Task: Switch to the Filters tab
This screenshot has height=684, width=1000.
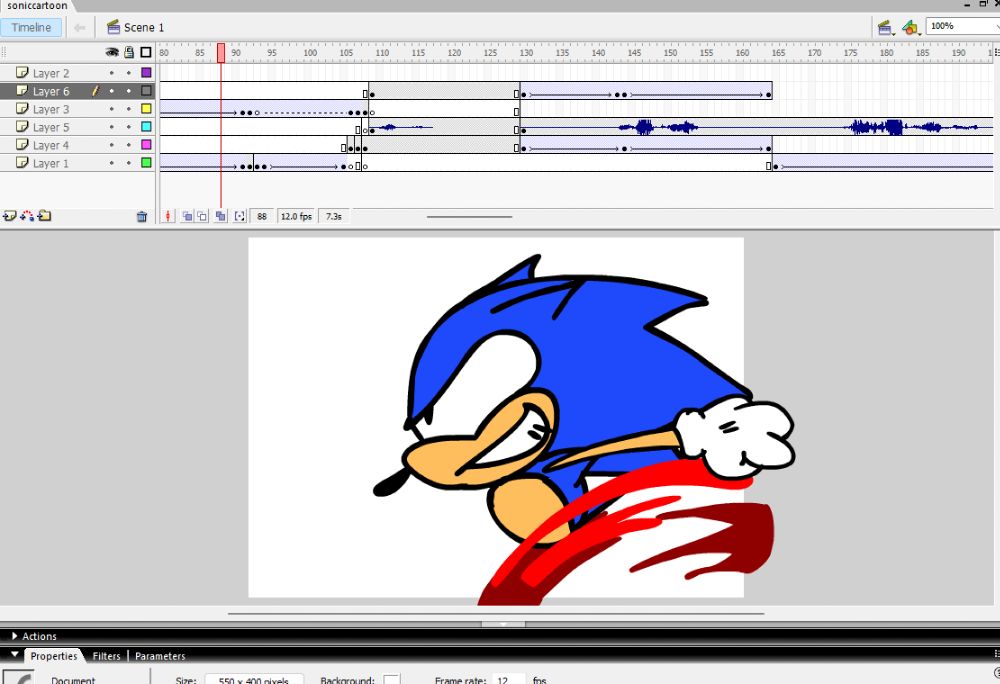Action: coord(107,656)
